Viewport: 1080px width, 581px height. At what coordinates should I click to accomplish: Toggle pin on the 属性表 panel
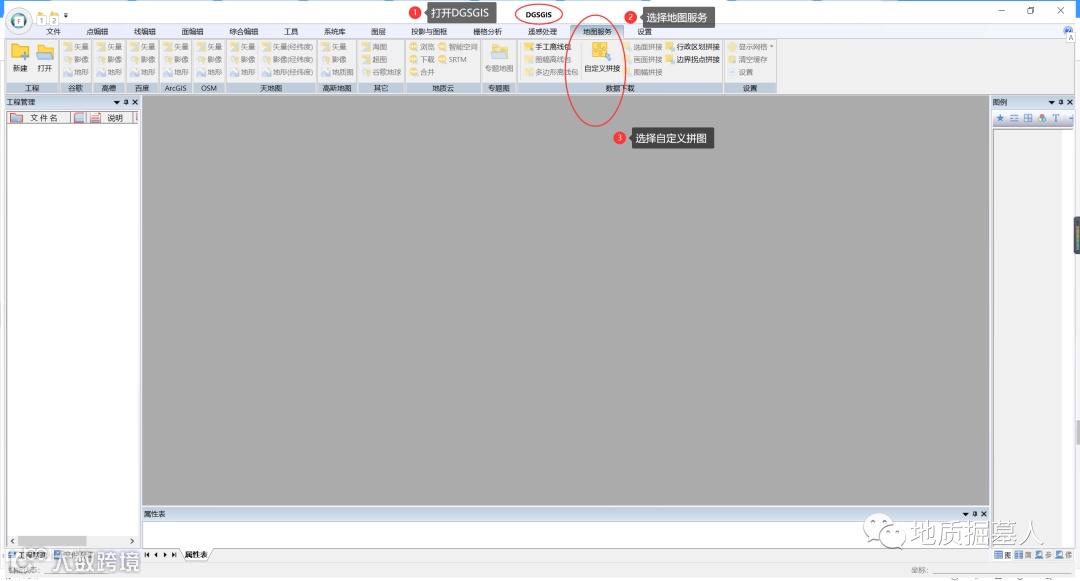tap(975, 514)
